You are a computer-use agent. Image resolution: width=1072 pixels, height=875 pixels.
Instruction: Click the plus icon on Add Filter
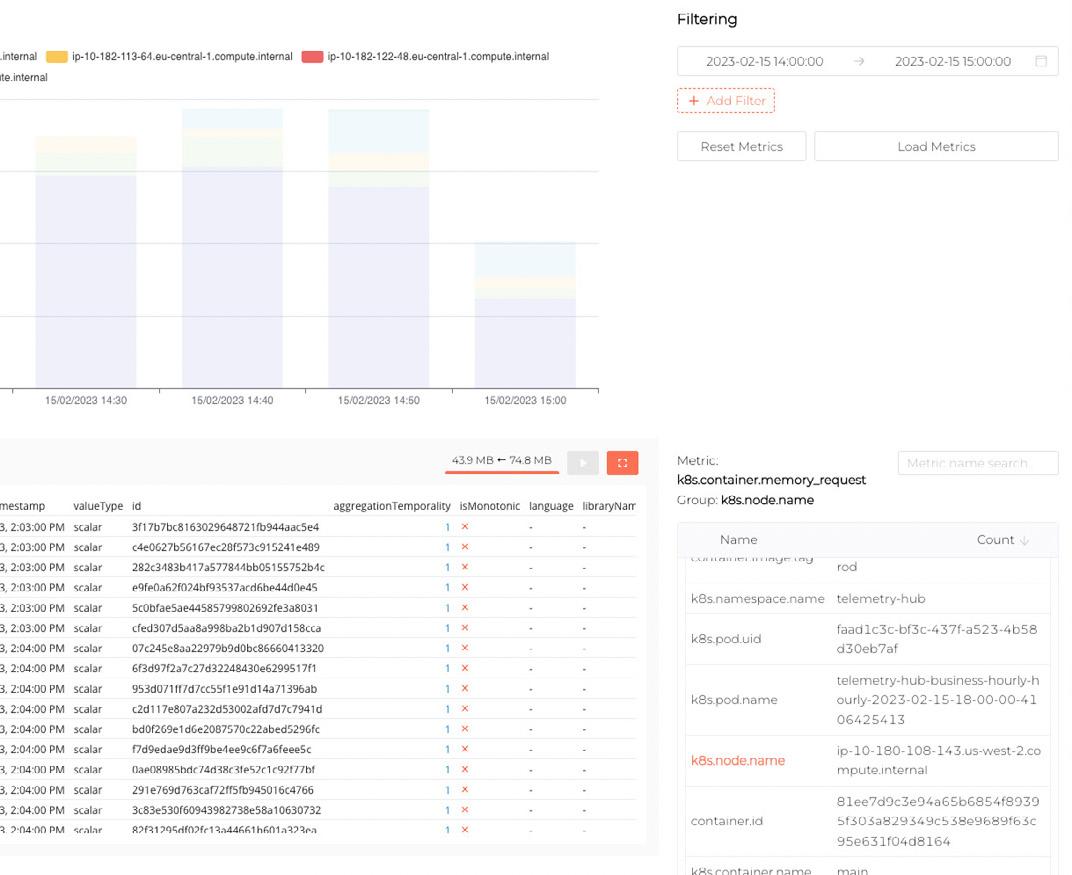point(694,101)
